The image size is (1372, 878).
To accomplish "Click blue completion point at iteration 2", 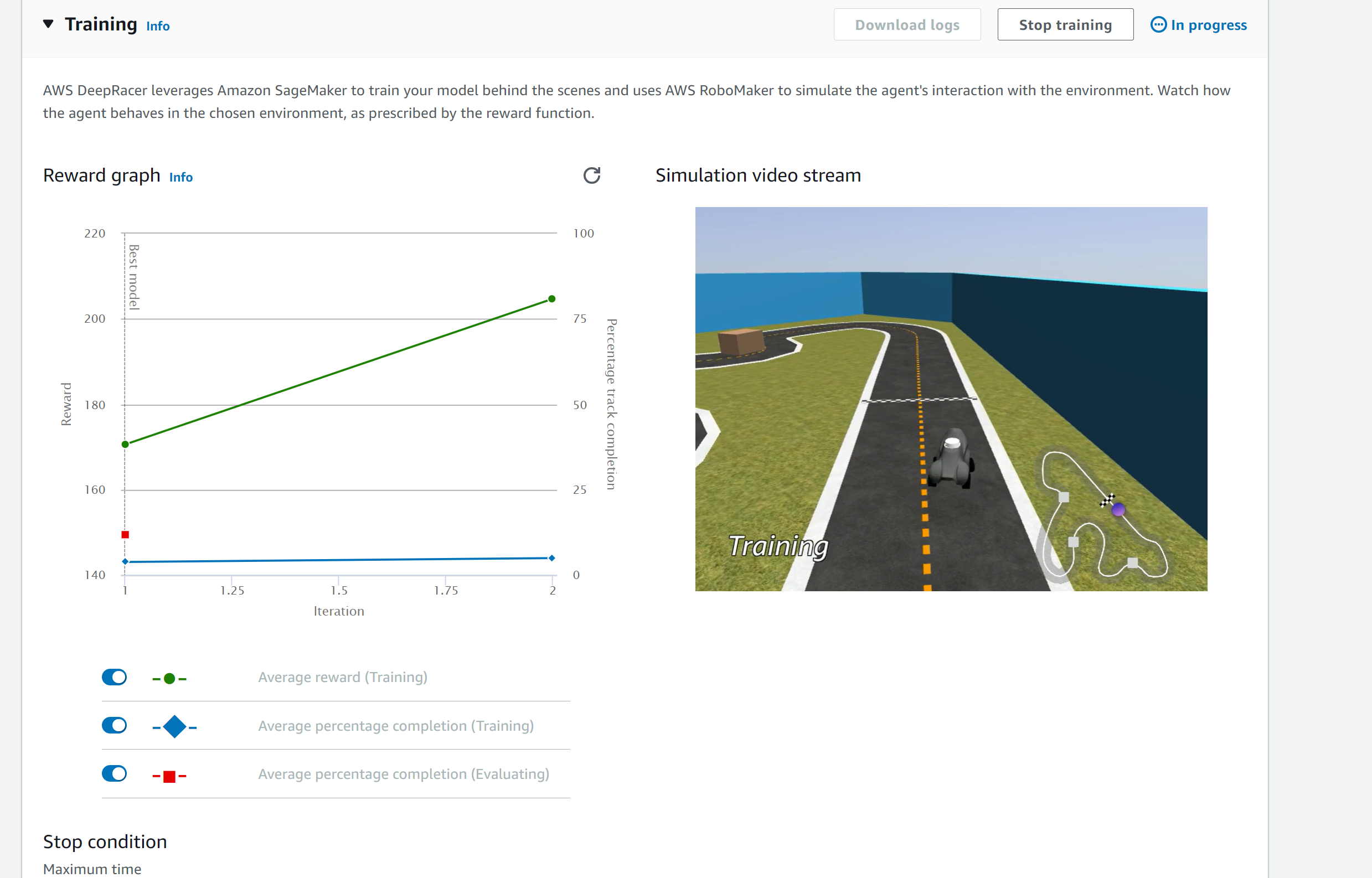I will (x=551, y=558).
